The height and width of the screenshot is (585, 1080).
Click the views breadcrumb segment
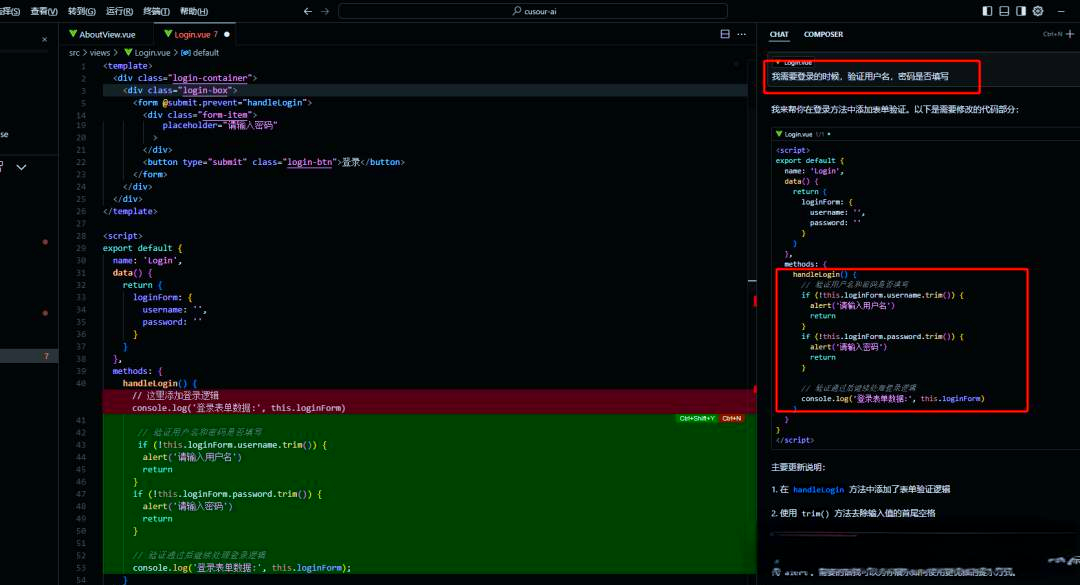click(100, 52)
